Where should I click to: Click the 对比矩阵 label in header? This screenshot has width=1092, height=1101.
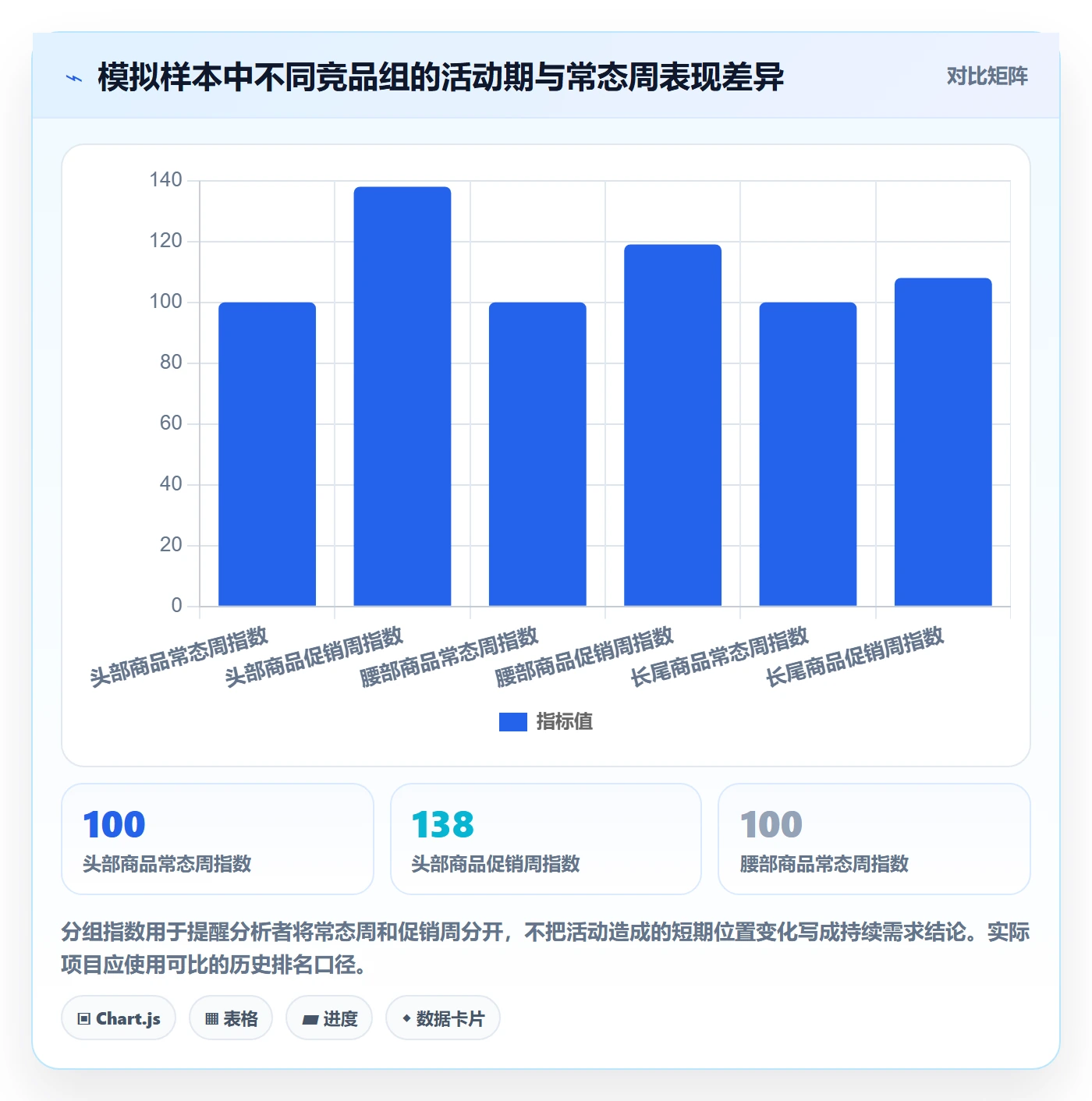987,76
